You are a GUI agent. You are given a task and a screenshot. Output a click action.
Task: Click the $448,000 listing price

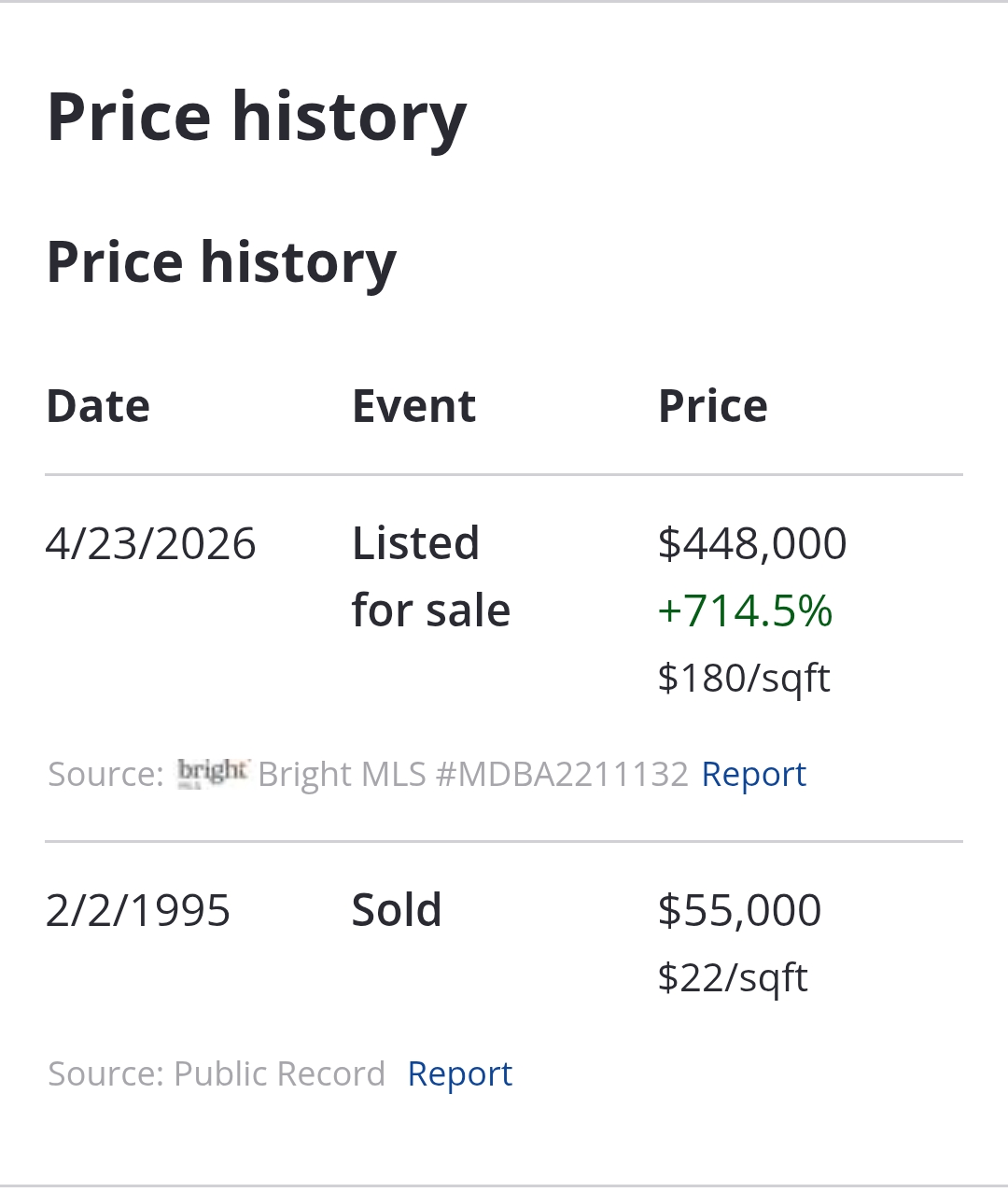[x=751, y=543]
